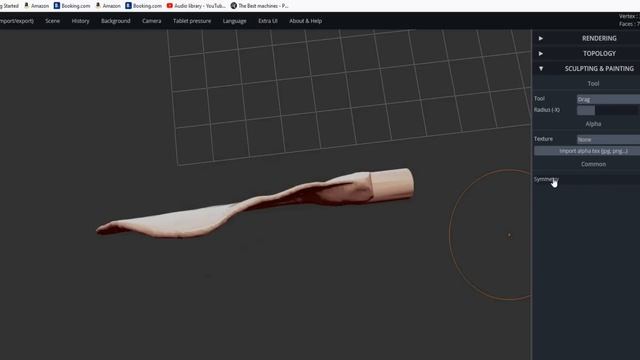Click the Vertex count readout
This screenshot has width=640, height=360.
[629, 16]
